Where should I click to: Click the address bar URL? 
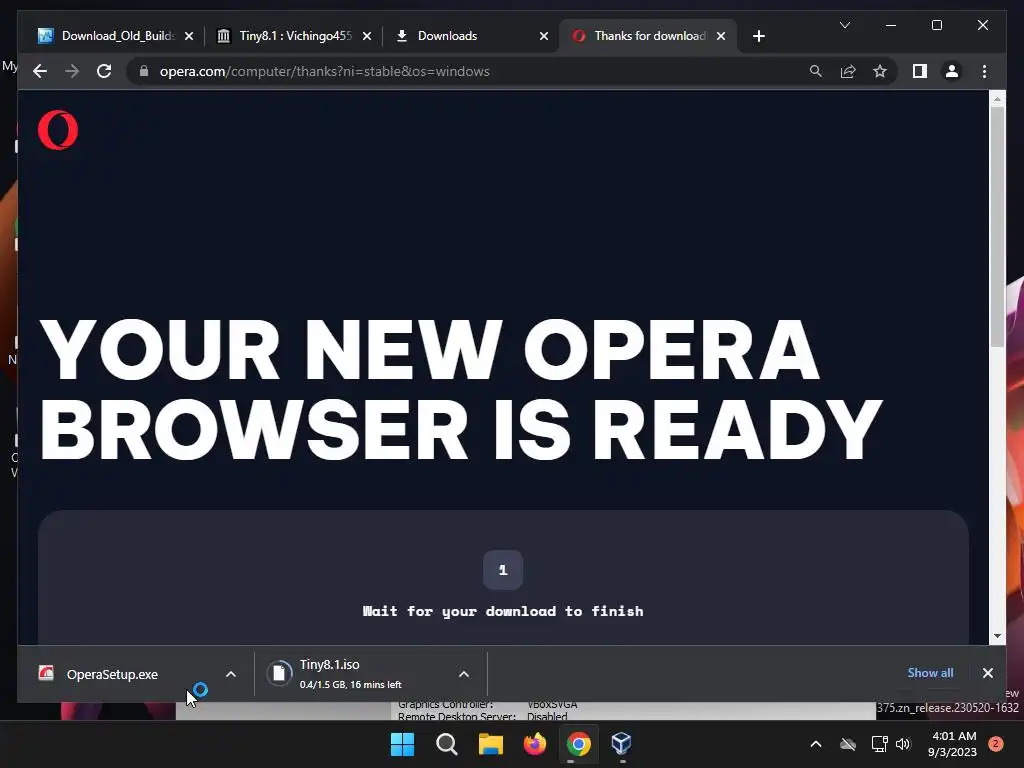point(325,71)
